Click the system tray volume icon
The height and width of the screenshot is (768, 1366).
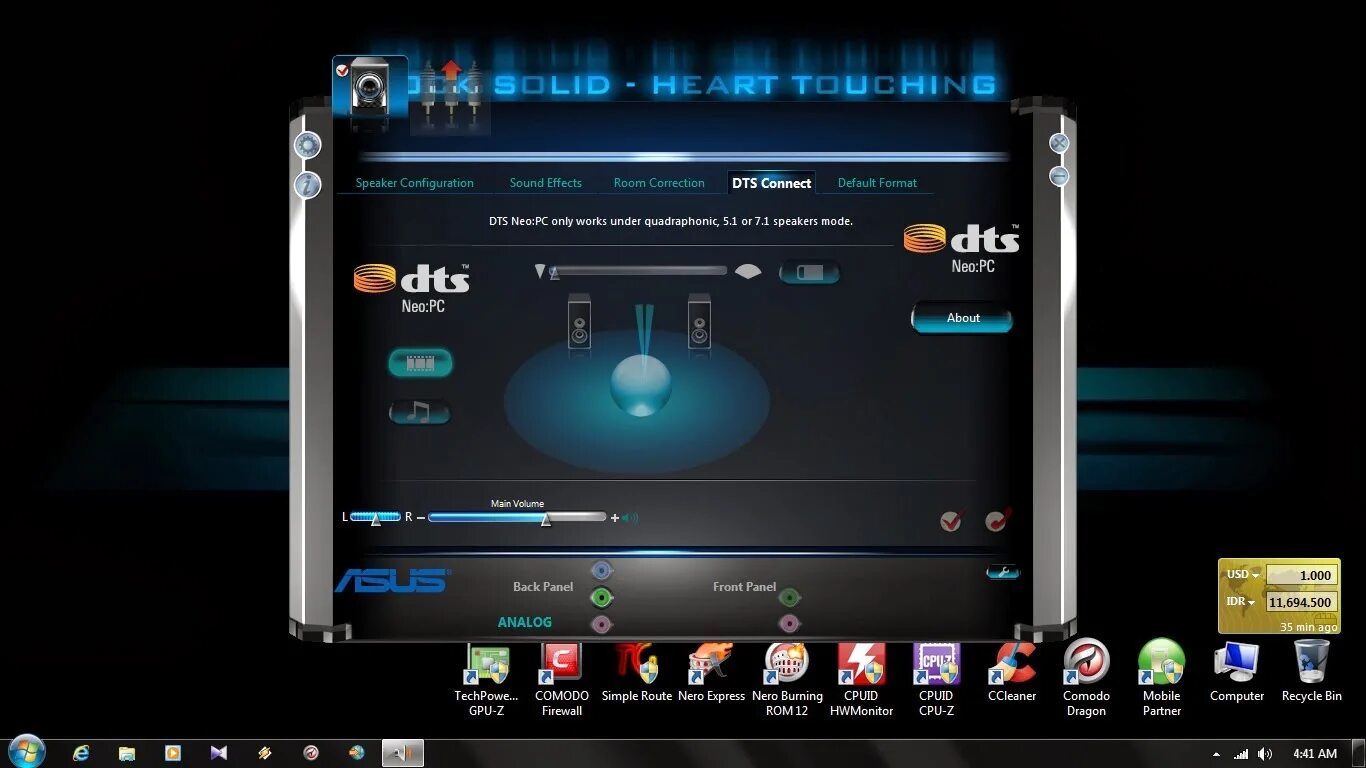[1265, 754]
